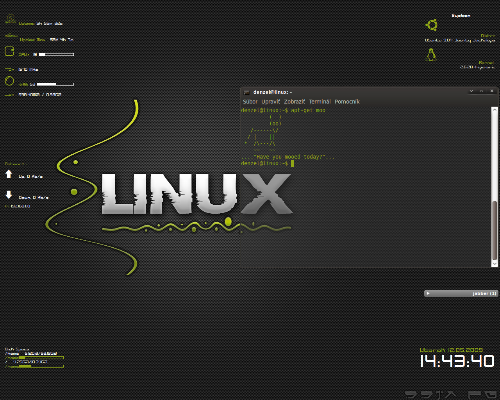Maximize the terminal window

pos(481,91)
